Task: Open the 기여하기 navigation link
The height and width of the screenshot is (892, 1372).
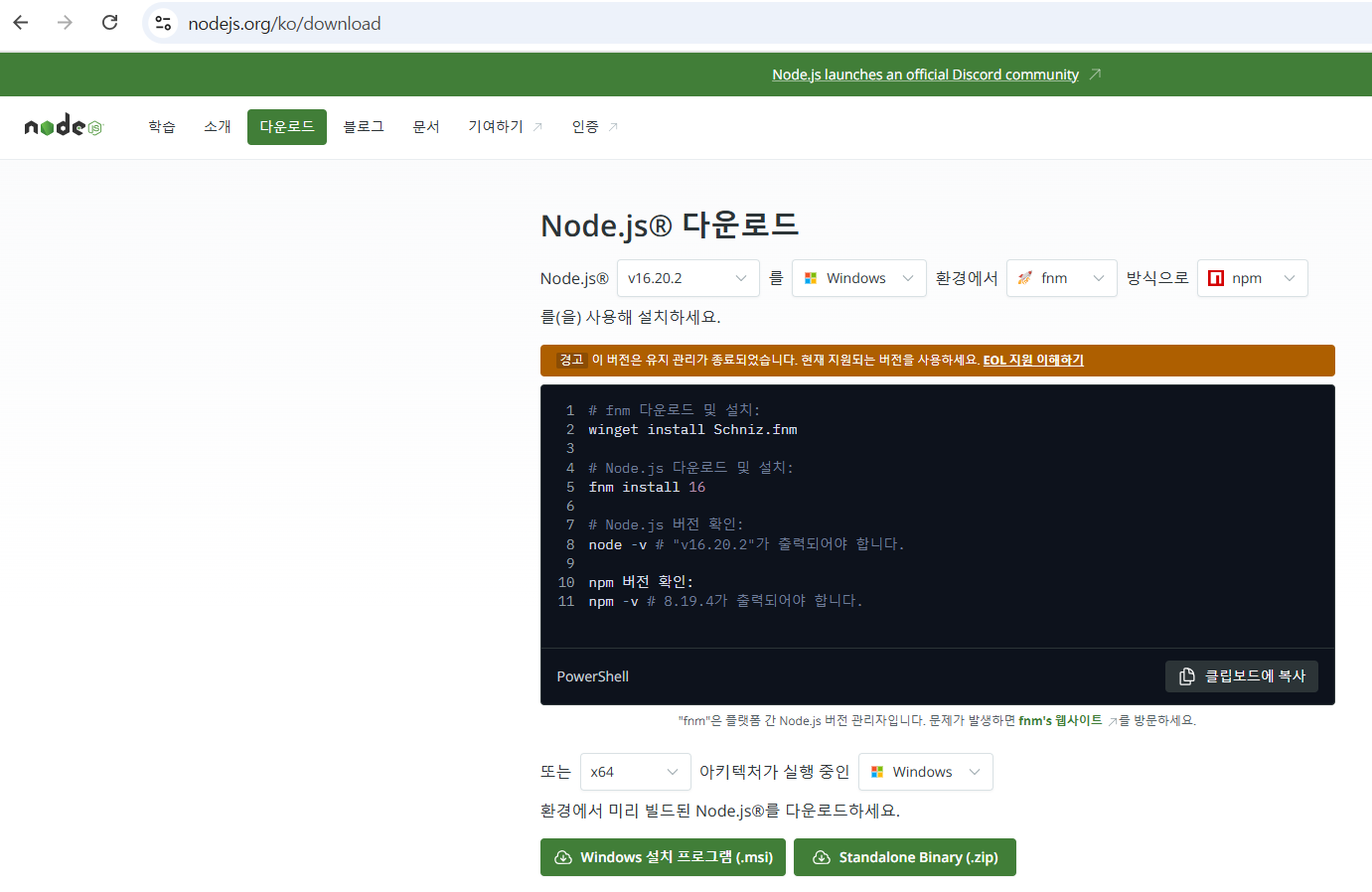Action: (496, 126)
